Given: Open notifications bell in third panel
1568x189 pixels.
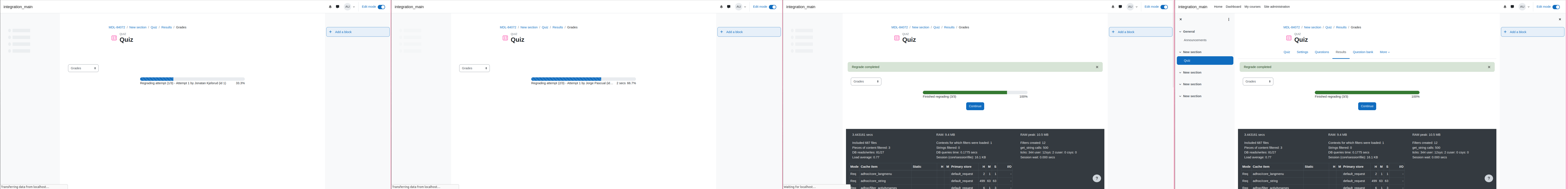Looking at the screenshot, I should pyautogui.click(x=1113, y=7).
